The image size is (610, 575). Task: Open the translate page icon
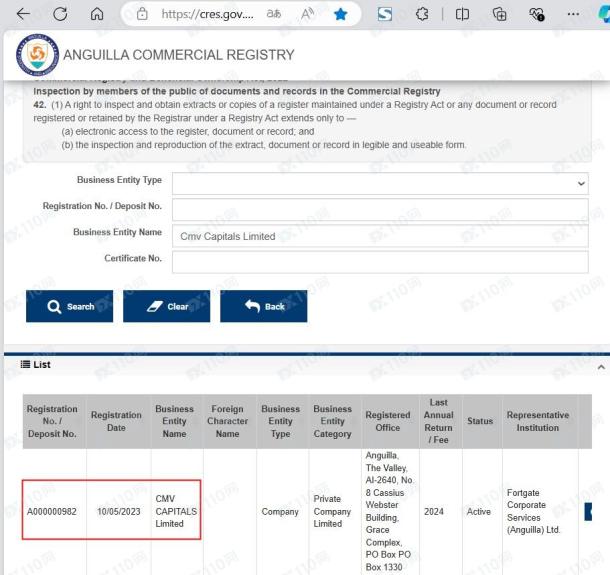coord(273,14)
